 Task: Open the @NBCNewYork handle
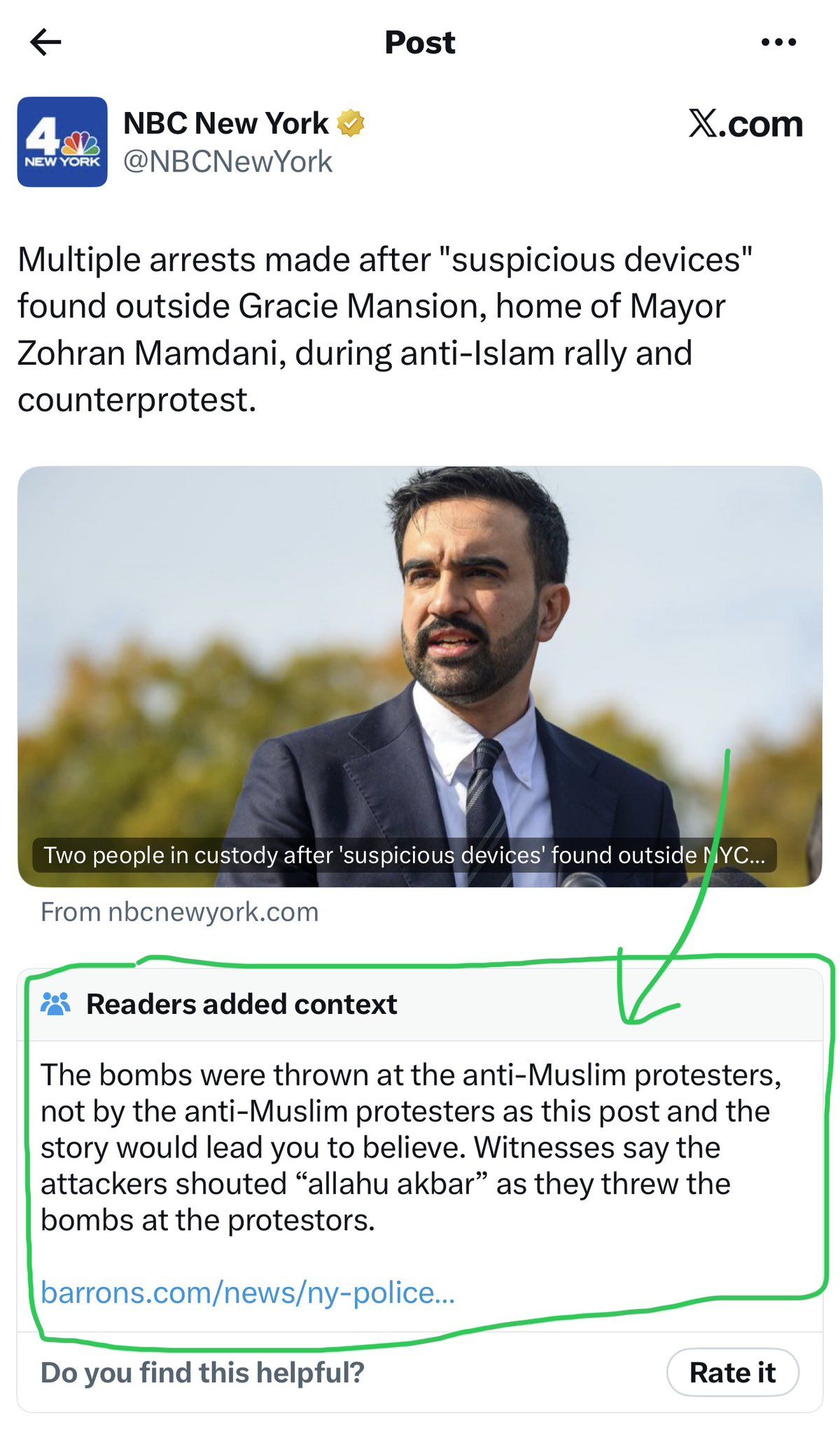227,162
